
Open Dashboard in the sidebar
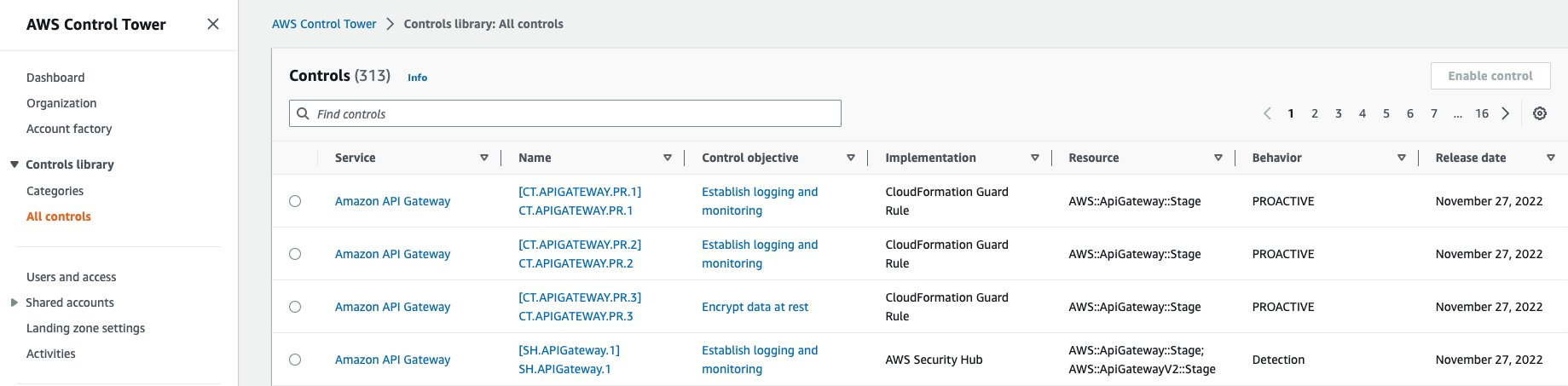[55, 78]
